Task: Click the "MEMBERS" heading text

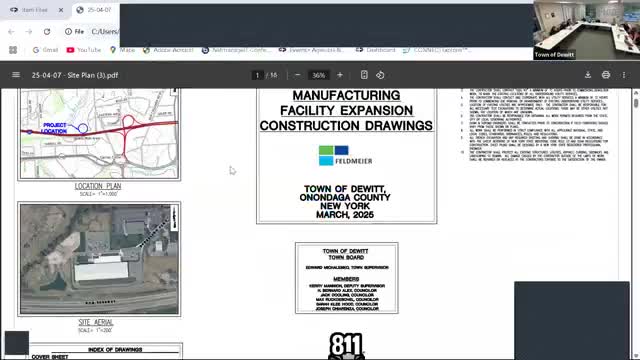Action: click(x=346, y=279)
